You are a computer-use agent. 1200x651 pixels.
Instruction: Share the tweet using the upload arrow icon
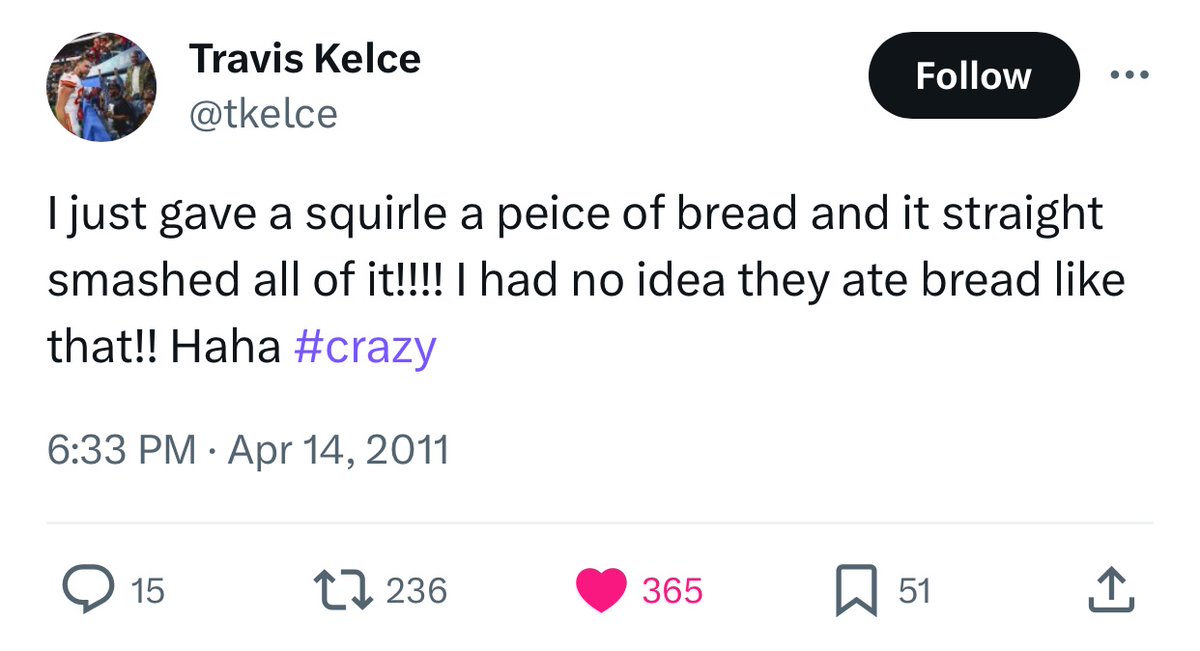[1111, 591]
